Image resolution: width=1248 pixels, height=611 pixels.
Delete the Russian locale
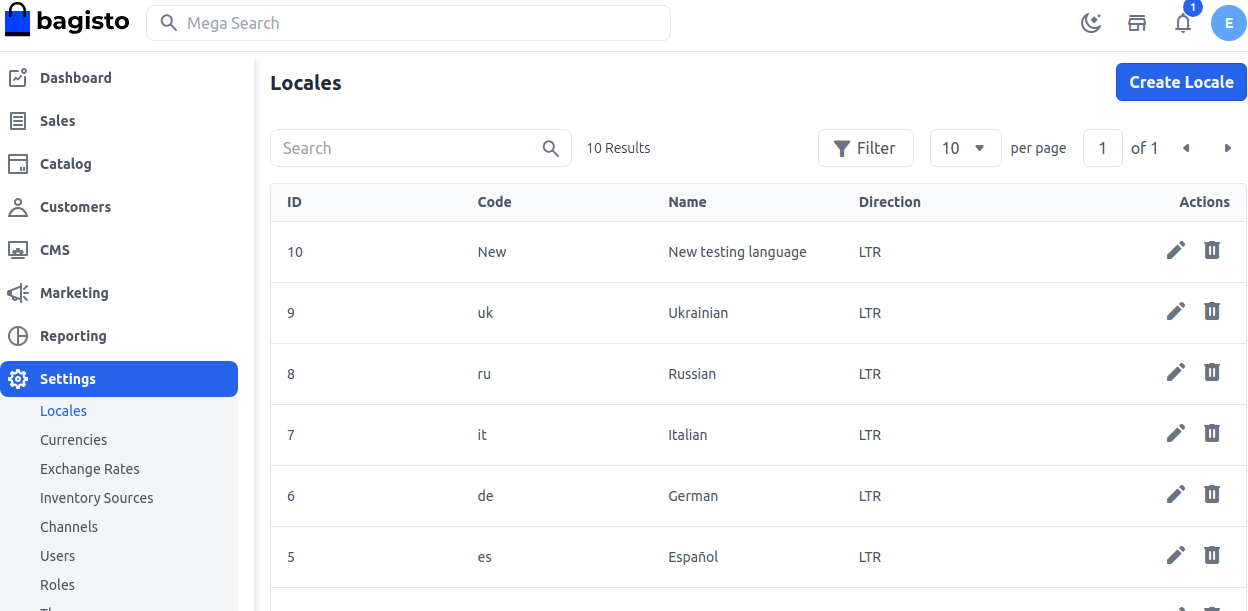1212,373
